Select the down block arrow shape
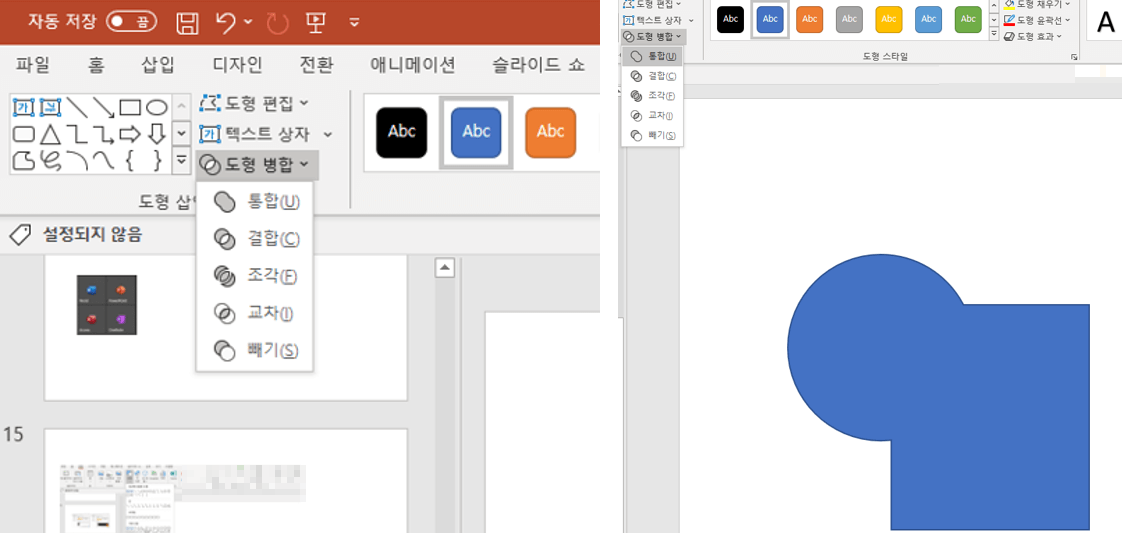 coord(157,134)
